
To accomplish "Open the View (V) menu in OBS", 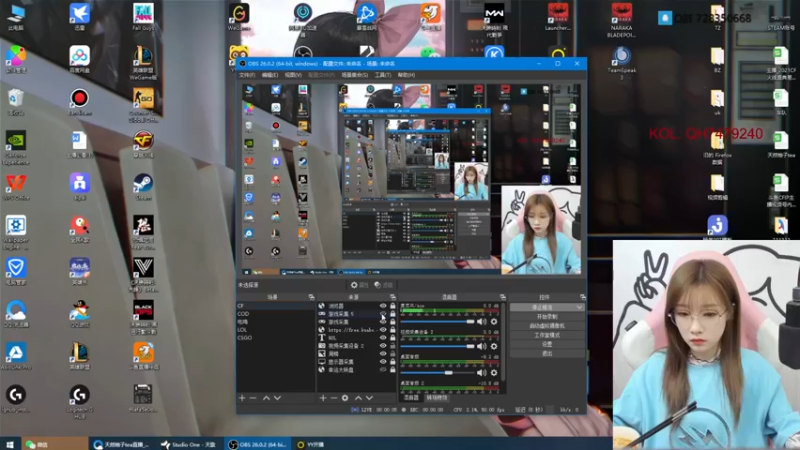I will (293, 75).
